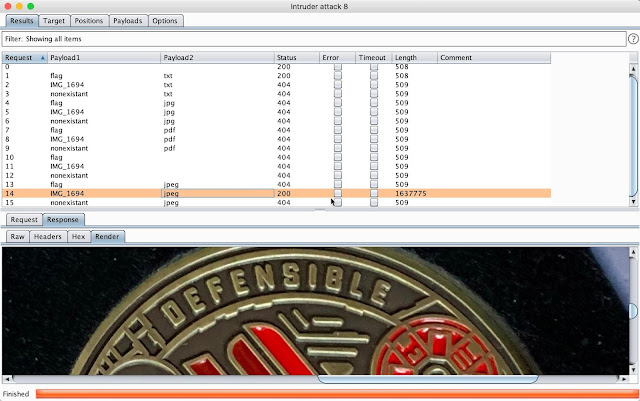Toggle Timeout checkbox for request 15

tap(374, 203)
